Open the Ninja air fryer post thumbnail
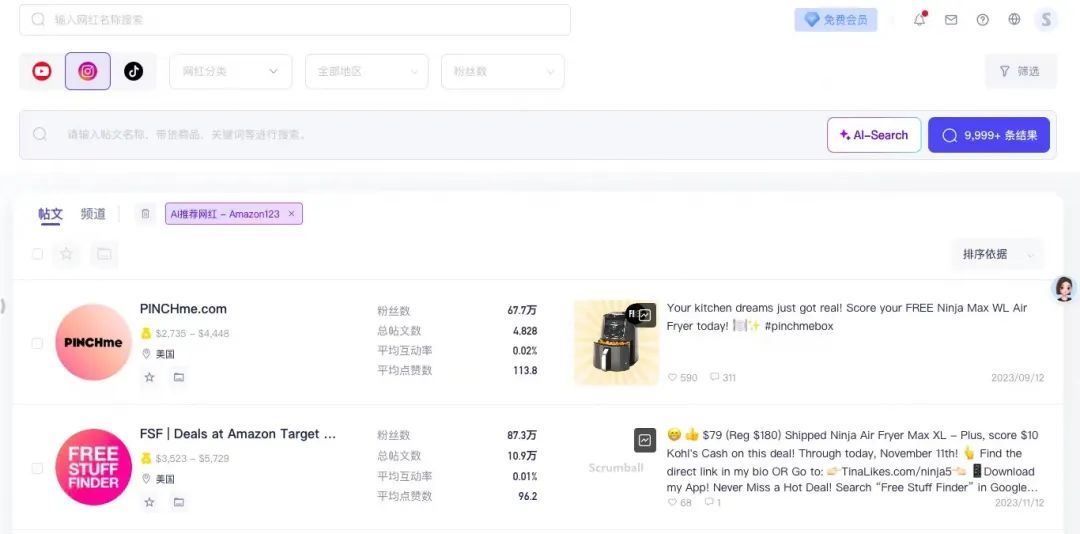1080x534 pixels. pos(616,343)
